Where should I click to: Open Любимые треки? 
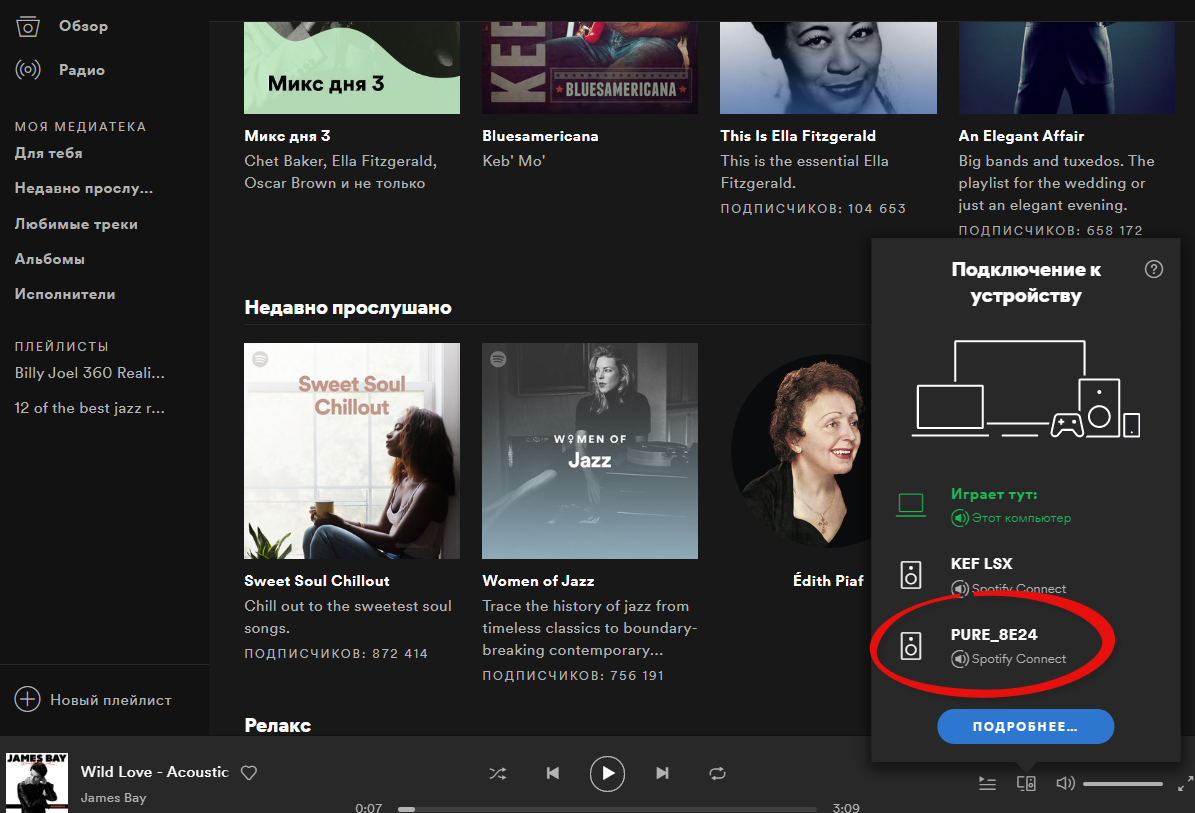[76, 224]
